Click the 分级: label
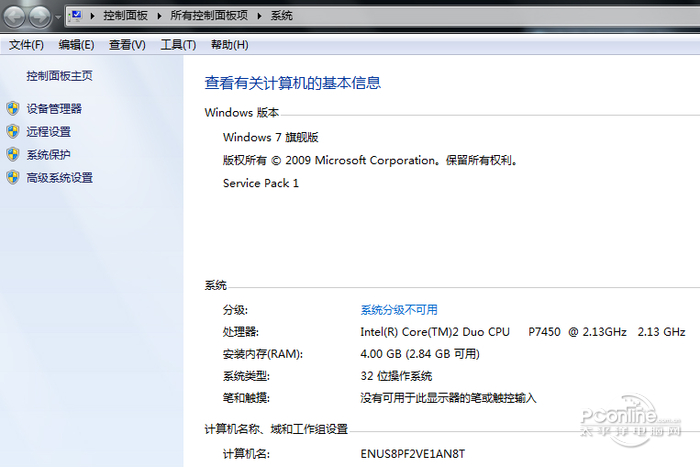 [x=235, y=310]
